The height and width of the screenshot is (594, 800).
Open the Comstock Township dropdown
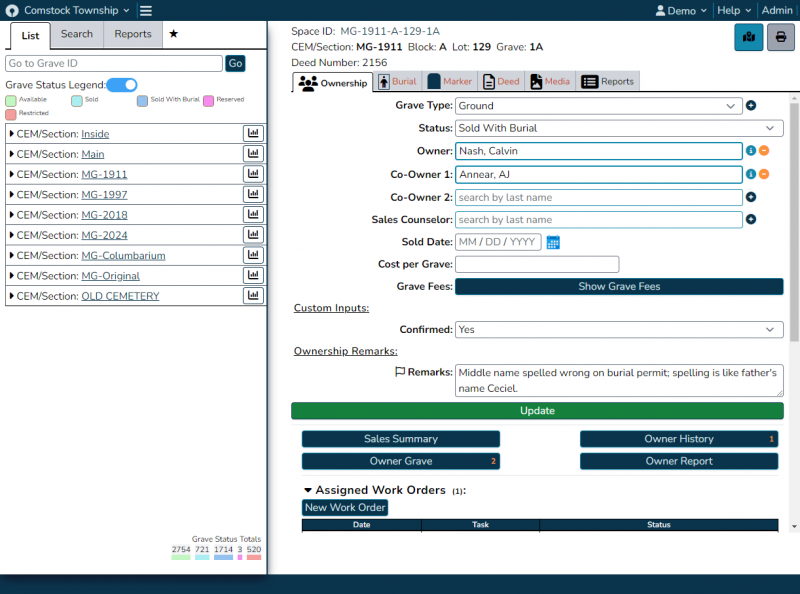pos(77,10)
